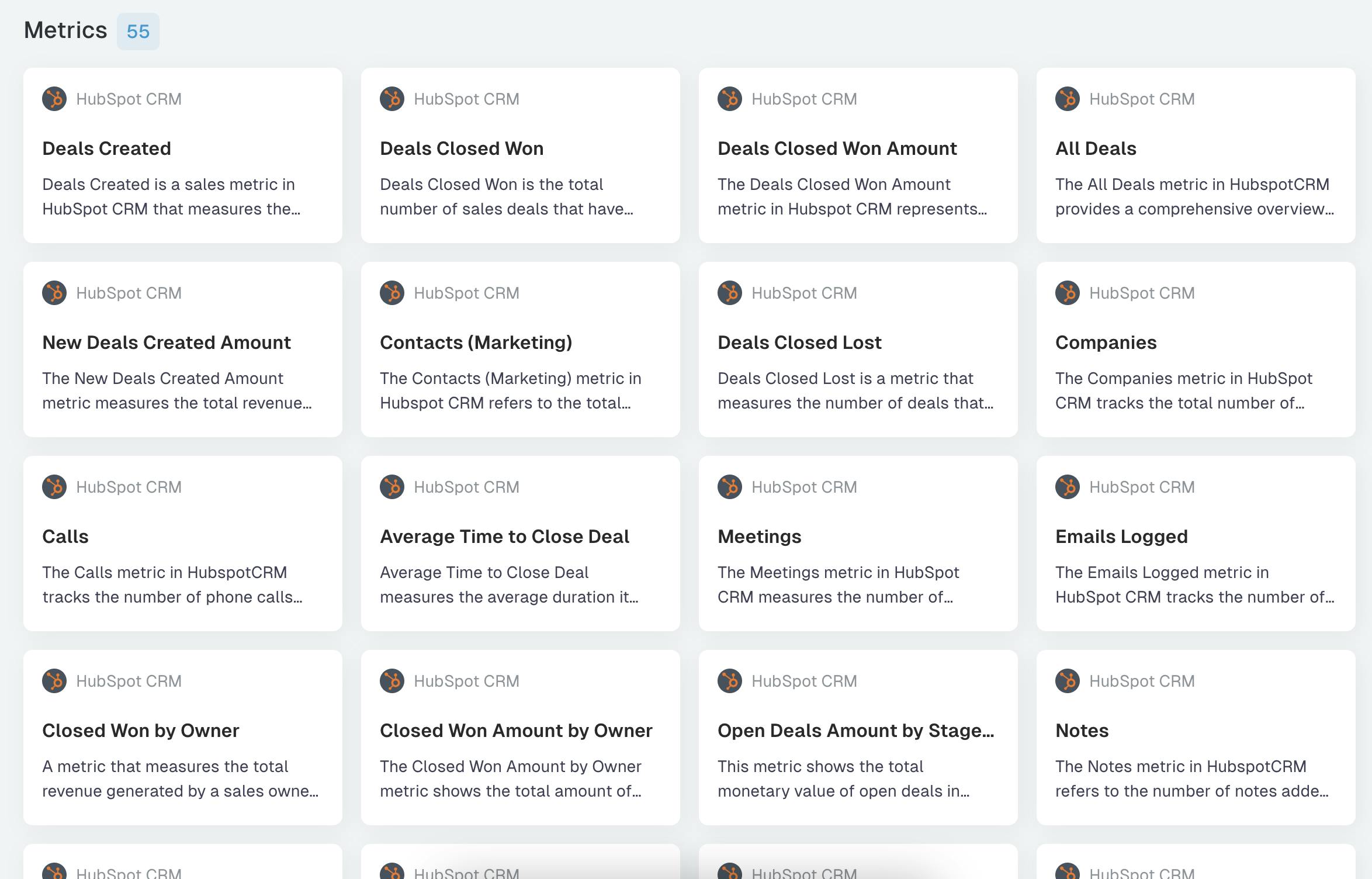Viewport: 1372px width, 879px height.
Task: Click the HubSpot icon on All Deals card
Action: (x=1068, y=99)
